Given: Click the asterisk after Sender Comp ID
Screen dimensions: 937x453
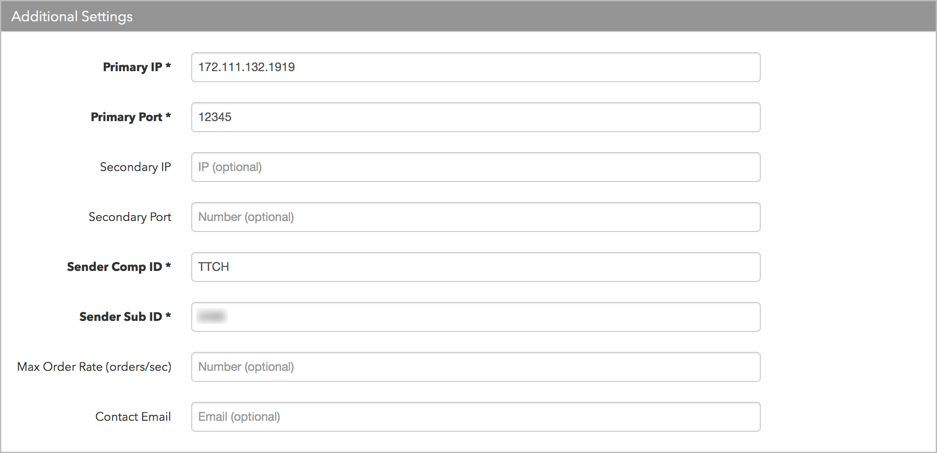Looking at the screenshot, I should 168,265.
